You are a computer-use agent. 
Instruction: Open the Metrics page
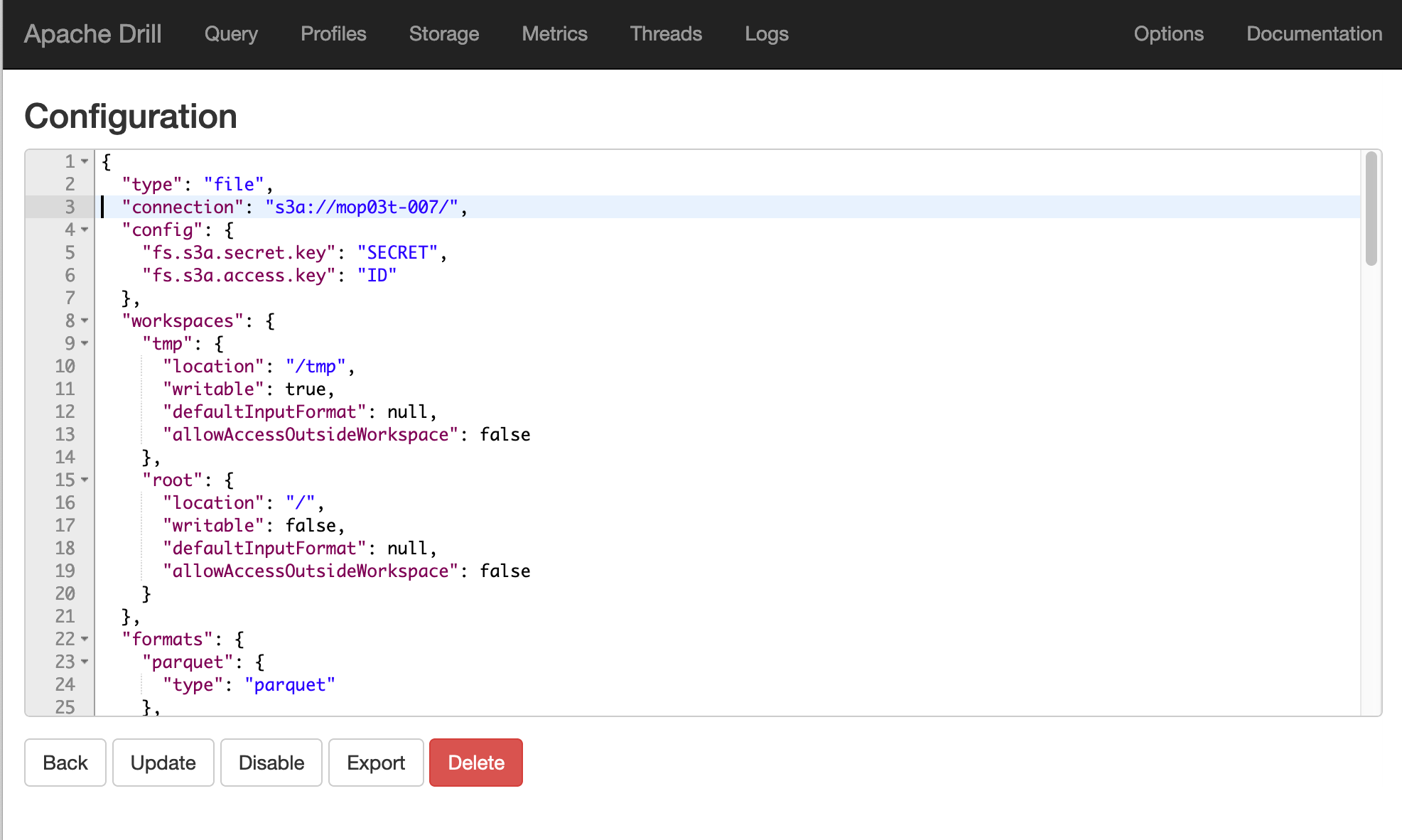(x=554, y=34)
